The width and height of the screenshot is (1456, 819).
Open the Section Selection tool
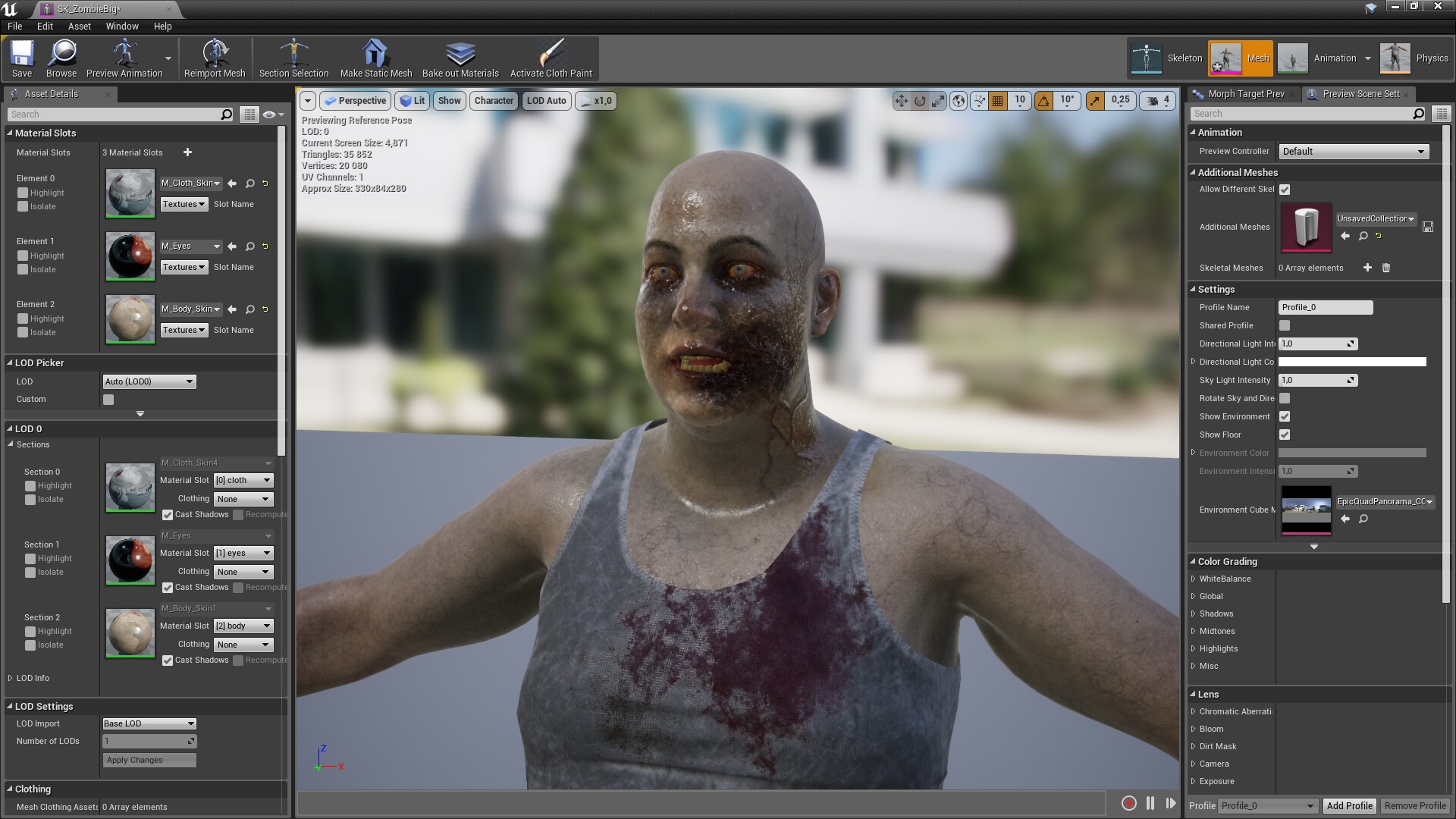[293, 54]
